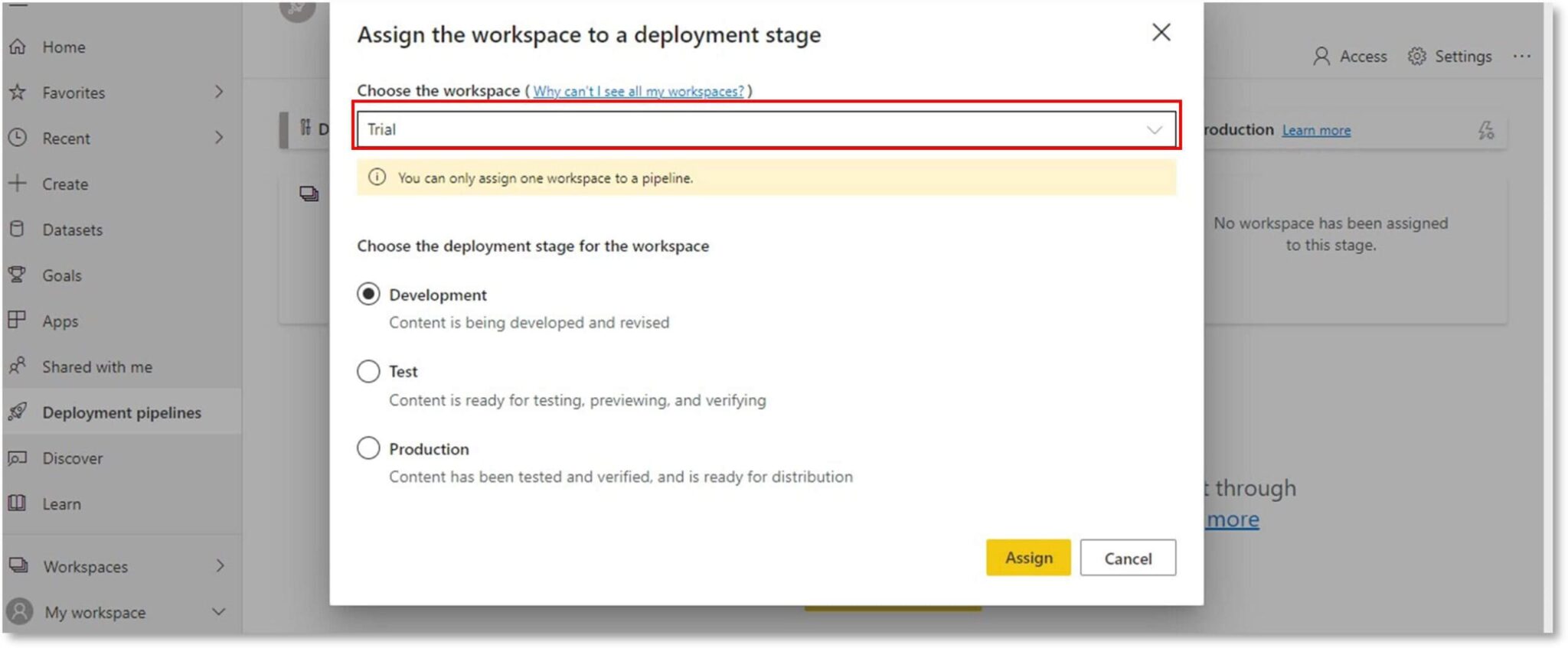Click the info icon in yellow notice
Viewport: 1568px width, 648px height.
coord(377,177)
